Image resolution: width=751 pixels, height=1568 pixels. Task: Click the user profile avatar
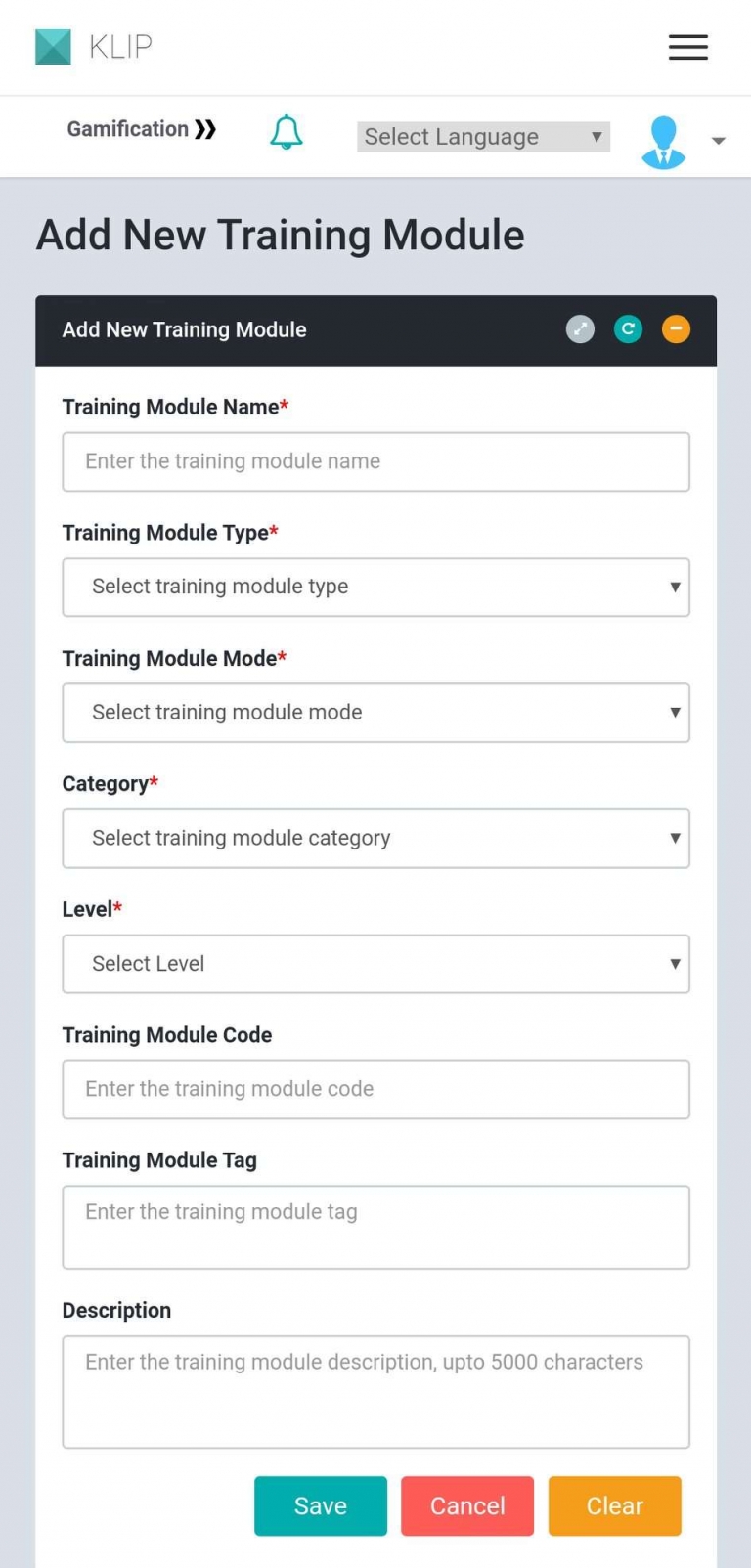pos(663,142)
